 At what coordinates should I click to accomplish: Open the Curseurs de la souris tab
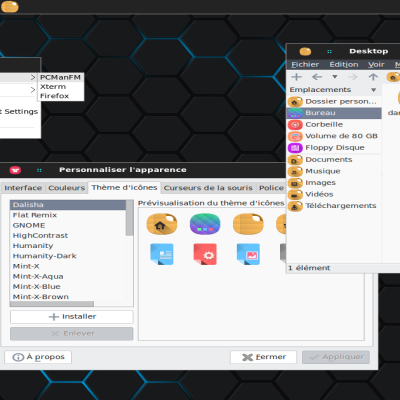[x=208, y=188]
